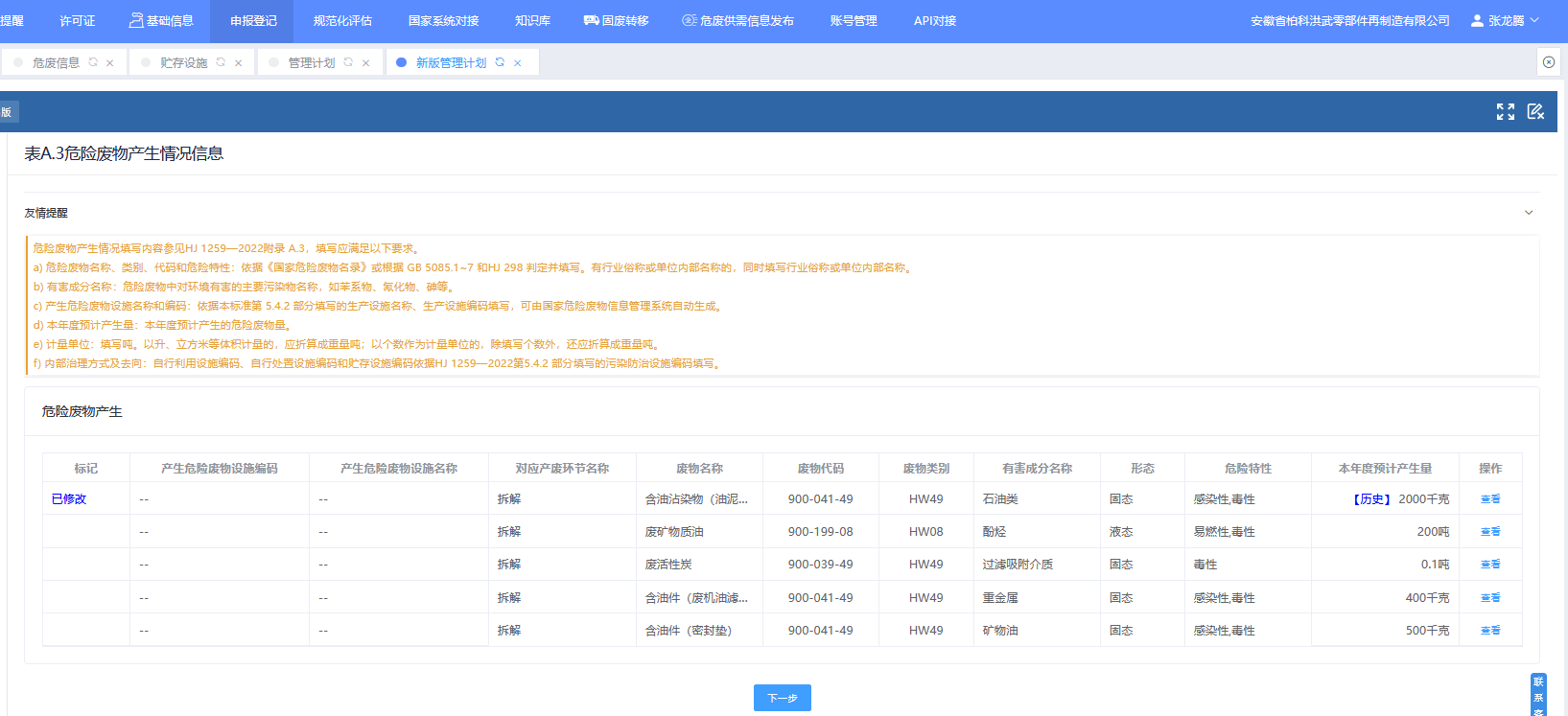Refresh the 新版管理计划 tab
Screen dimensions: 1568x716
(500, 62)
